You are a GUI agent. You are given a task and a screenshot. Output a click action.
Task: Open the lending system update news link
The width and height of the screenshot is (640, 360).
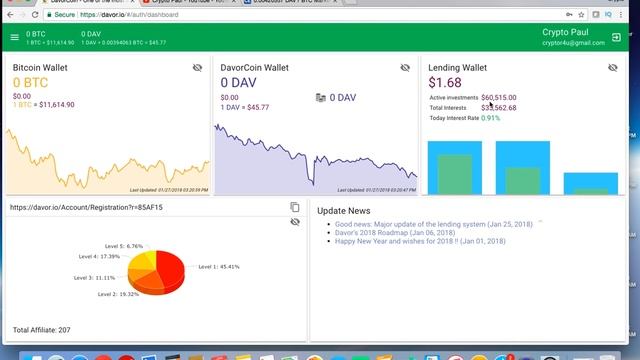pos(433,224)
